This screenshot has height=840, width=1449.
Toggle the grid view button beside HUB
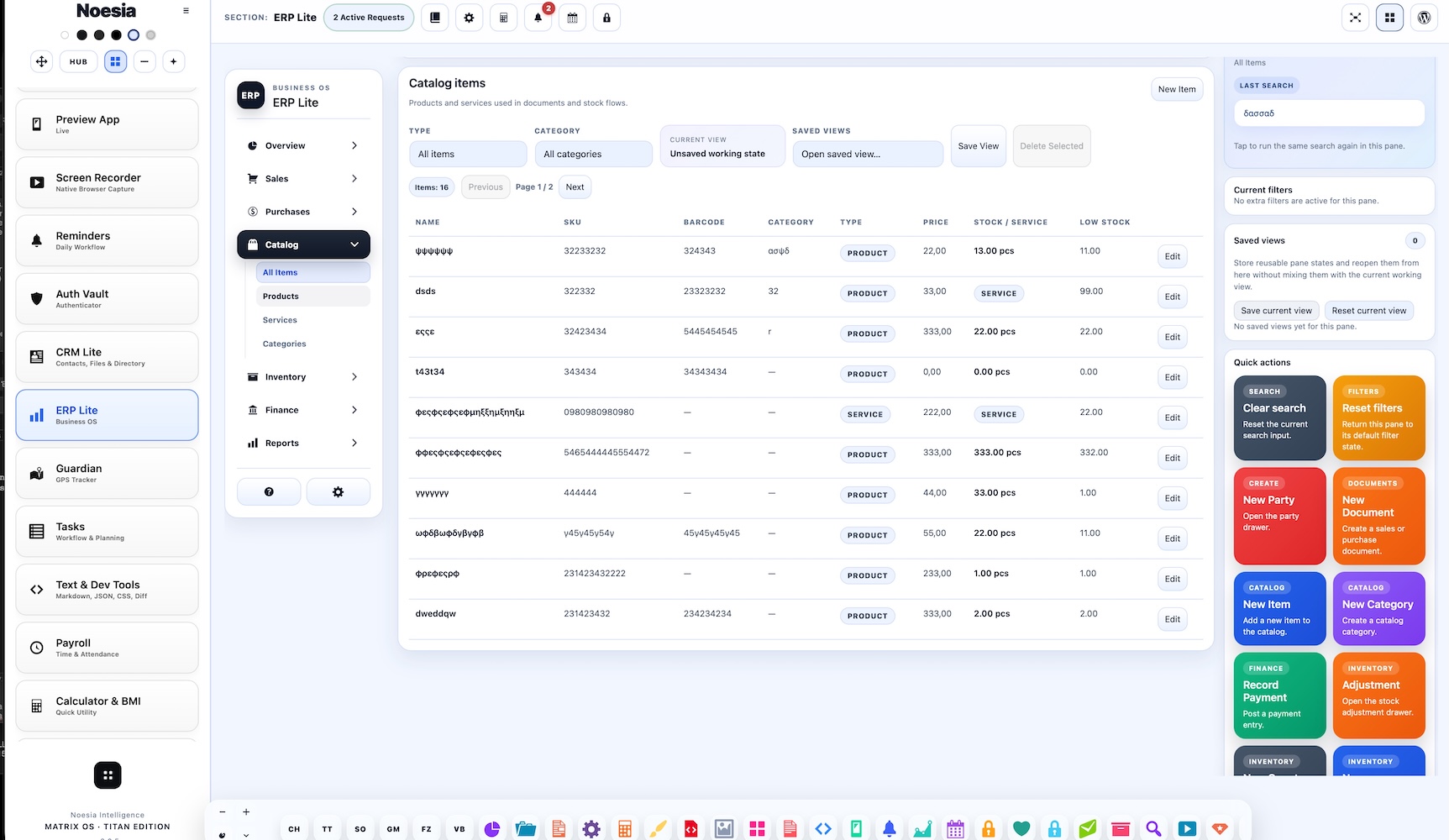[115, 61]
